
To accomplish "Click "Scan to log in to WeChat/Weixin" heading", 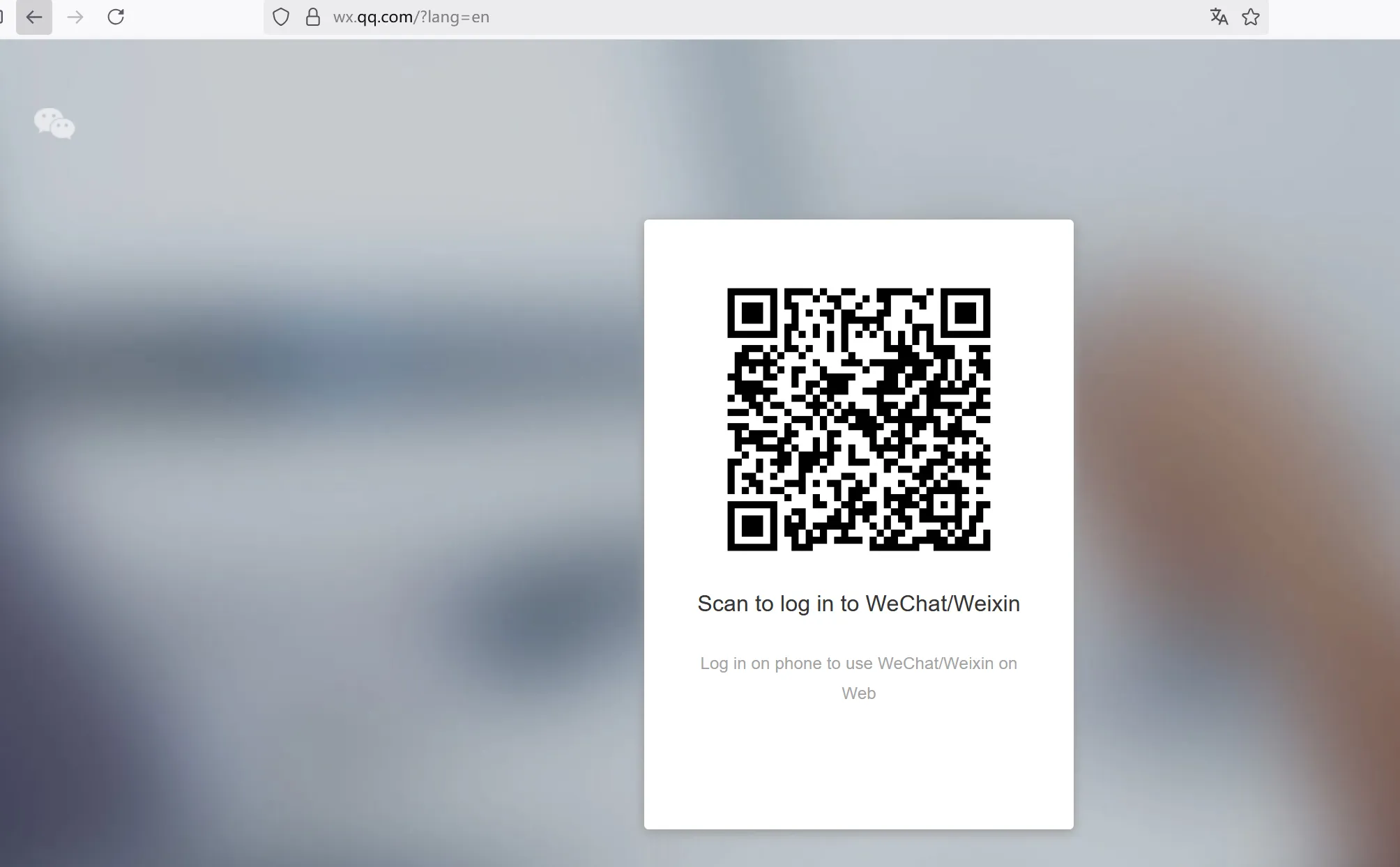I will tap(858, 604).
